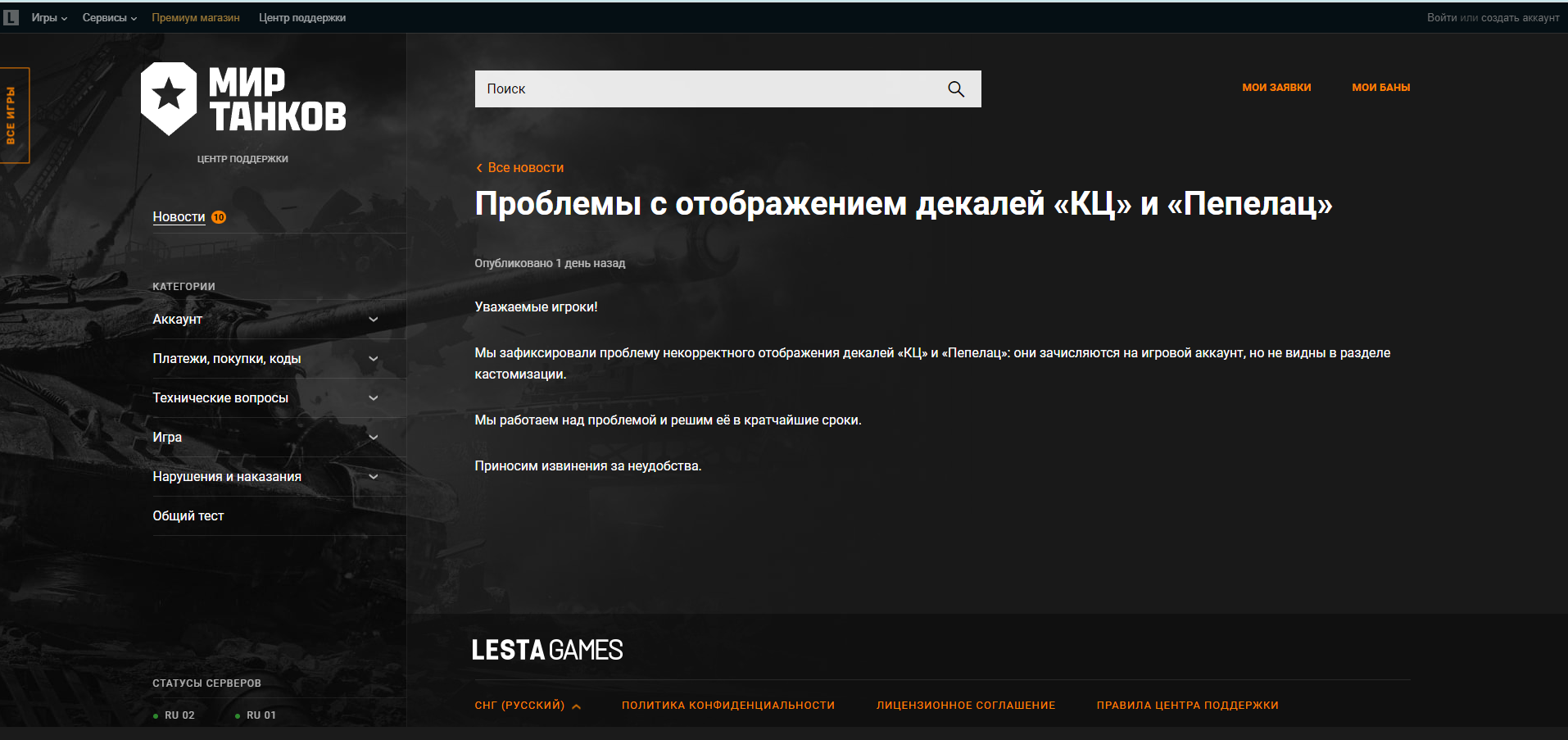The image size is (1568, 740).
Task: Open the СНГ (Русский) language selector
Action: tap(527, 706)
